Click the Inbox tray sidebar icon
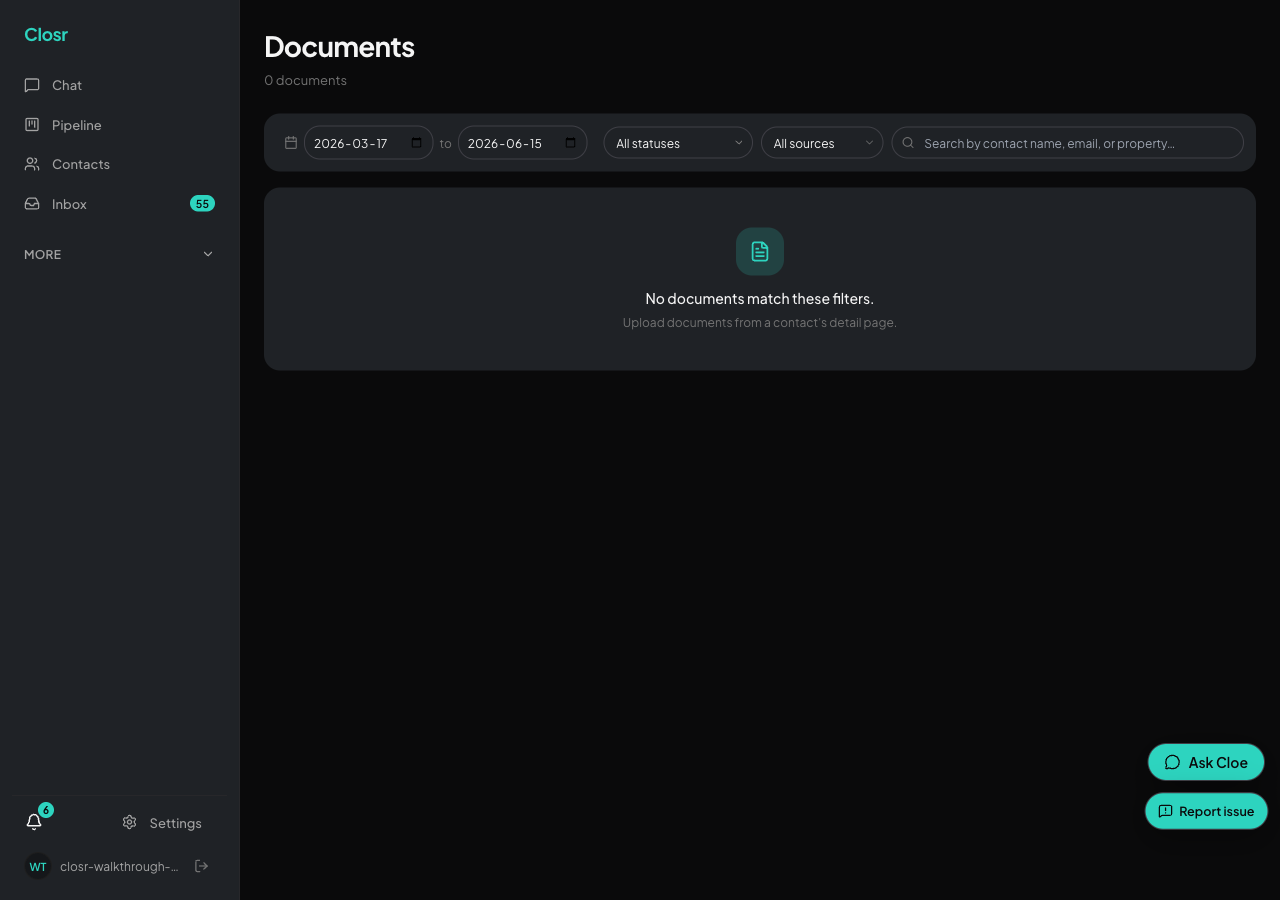The width and height of the screenshot is (1280, 900). 32,204
